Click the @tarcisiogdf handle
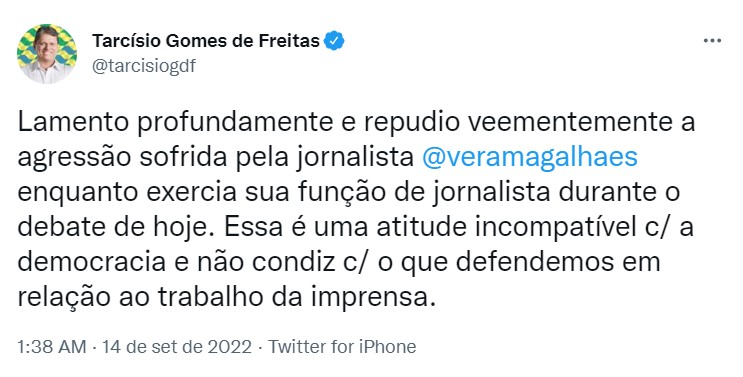This screenshot has height=377, width=743. (144, 66)
